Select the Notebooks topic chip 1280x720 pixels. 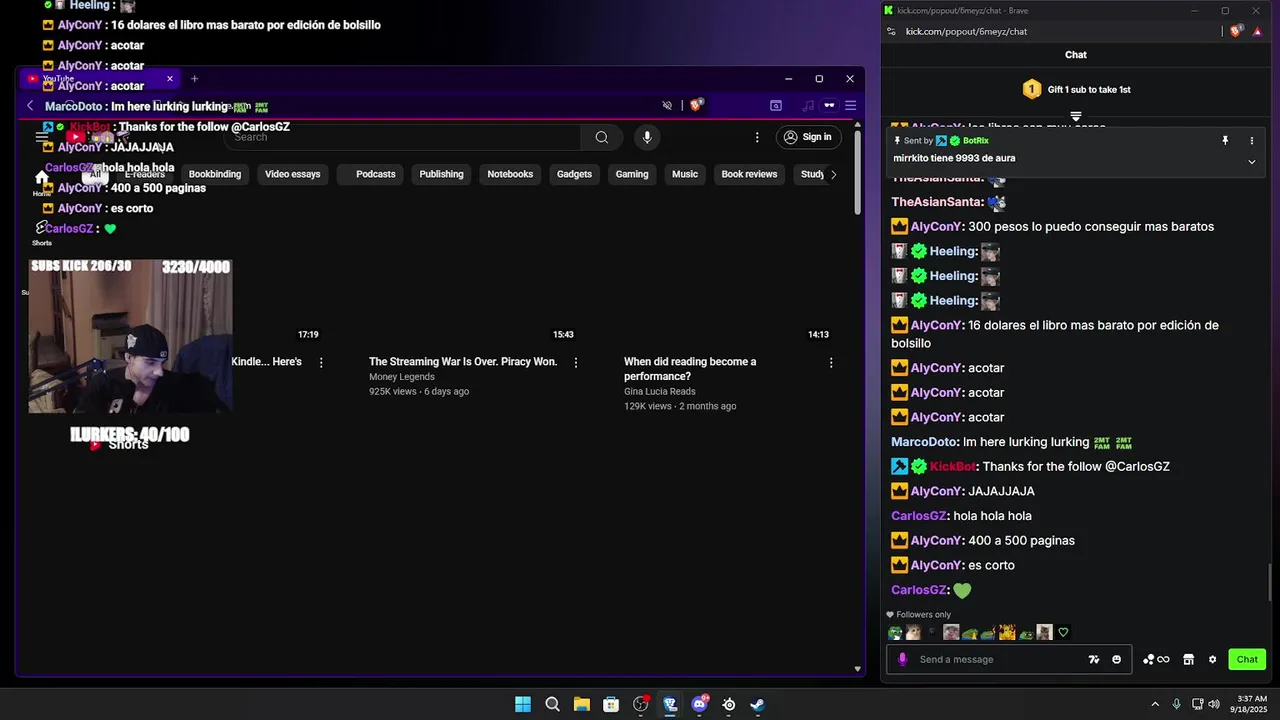click(x=510, y=174)
